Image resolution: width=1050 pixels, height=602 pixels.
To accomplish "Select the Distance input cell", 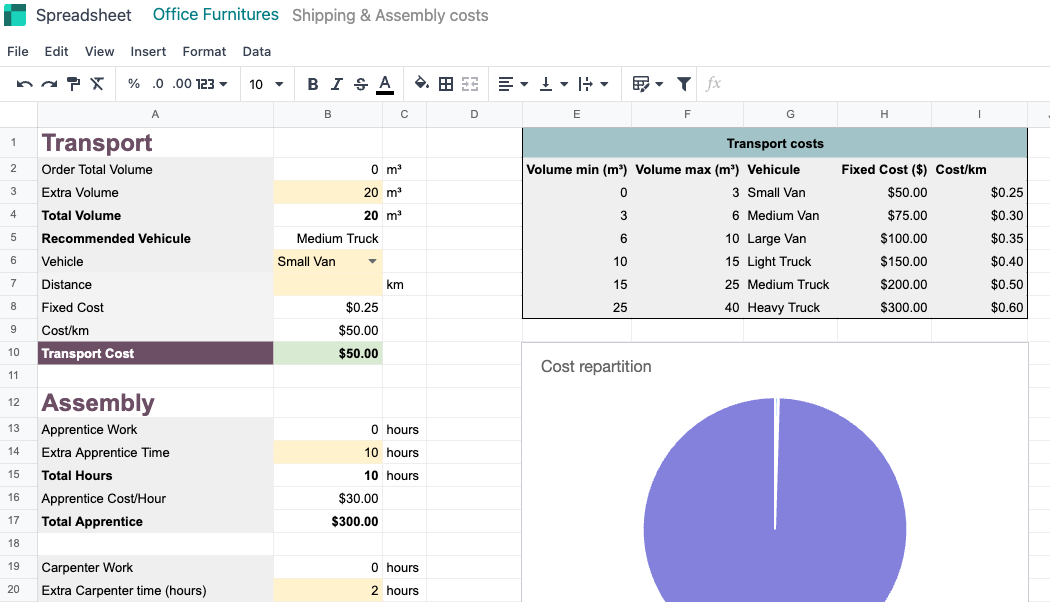I will (328, 285).
